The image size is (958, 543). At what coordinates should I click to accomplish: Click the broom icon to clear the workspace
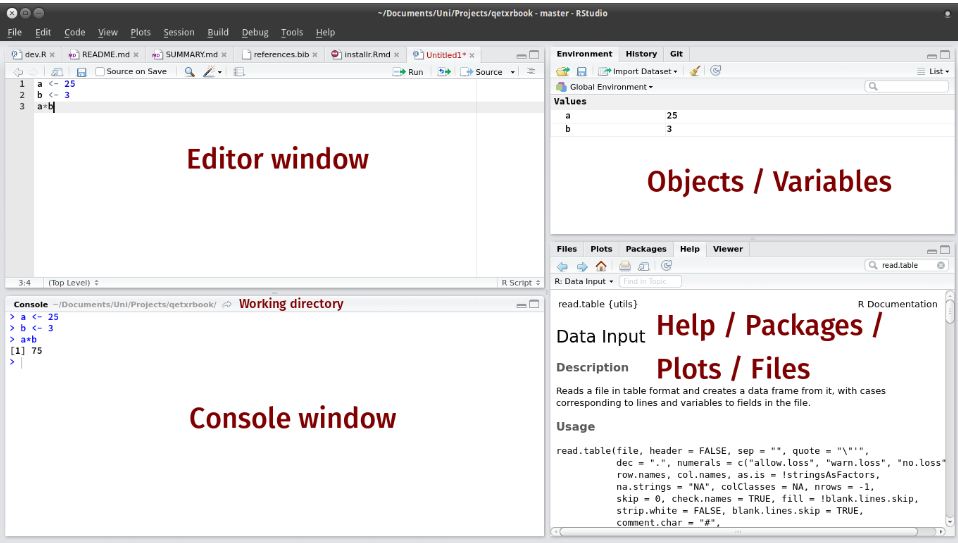coord(695,71)
